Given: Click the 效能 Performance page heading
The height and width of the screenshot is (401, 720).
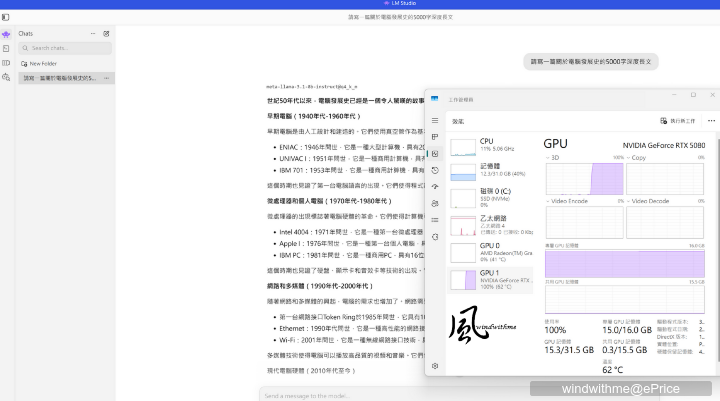Looking at the screenshot, I should click(458, 121).
